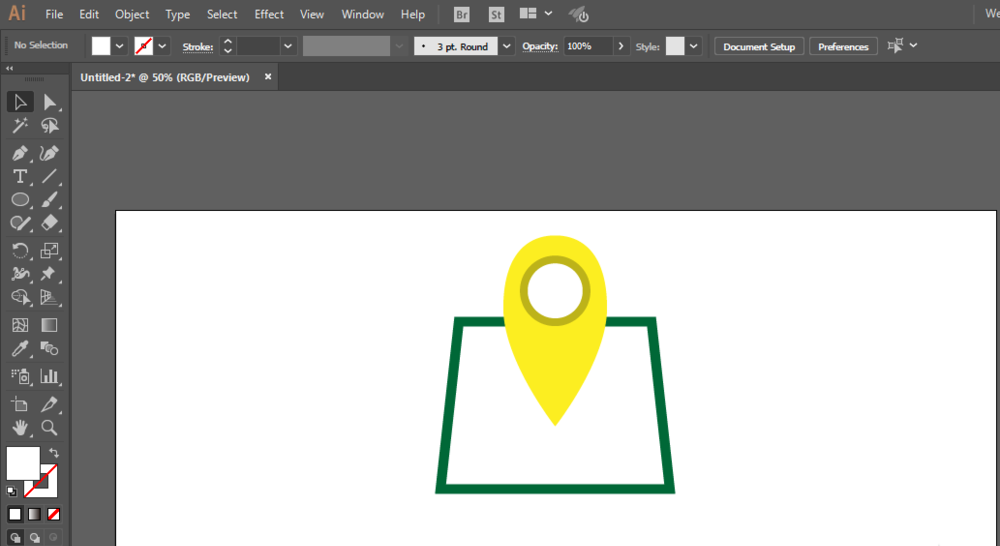1000x546 pixels.
Task: Close the Untitled-2 document tab
Action: pos(268,77)
